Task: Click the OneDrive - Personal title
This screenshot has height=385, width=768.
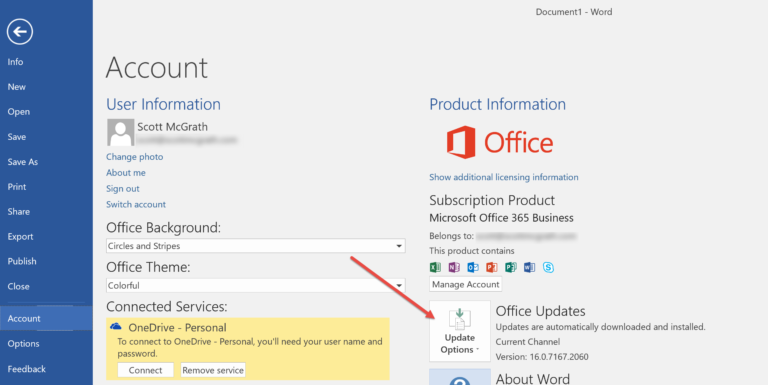Action: 177,327
